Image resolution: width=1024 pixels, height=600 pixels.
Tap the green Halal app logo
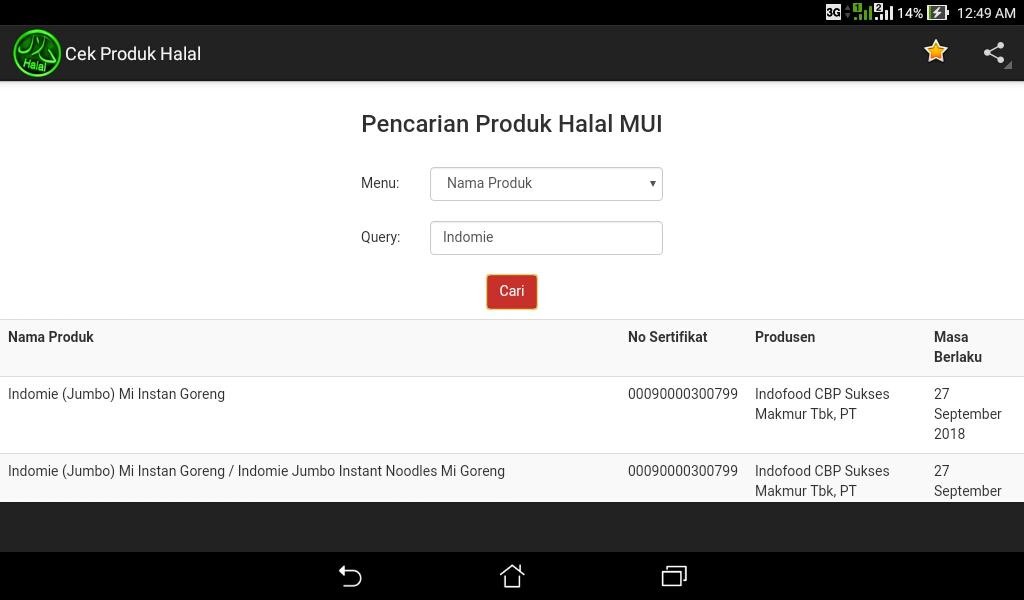[37, 53]
